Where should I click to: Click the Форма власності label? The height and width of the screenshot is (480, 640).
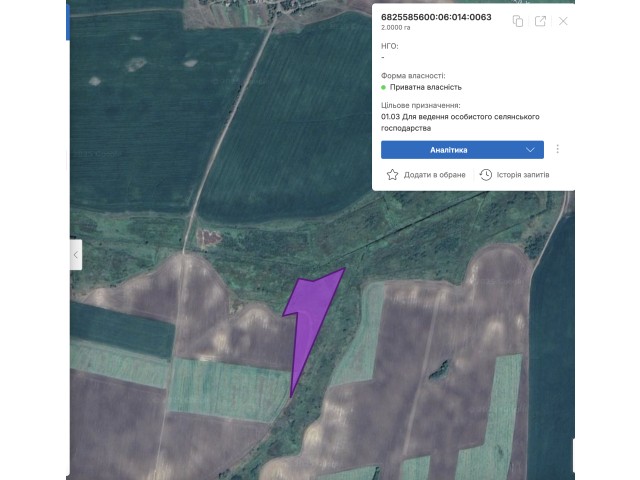(x=413, y=76)
